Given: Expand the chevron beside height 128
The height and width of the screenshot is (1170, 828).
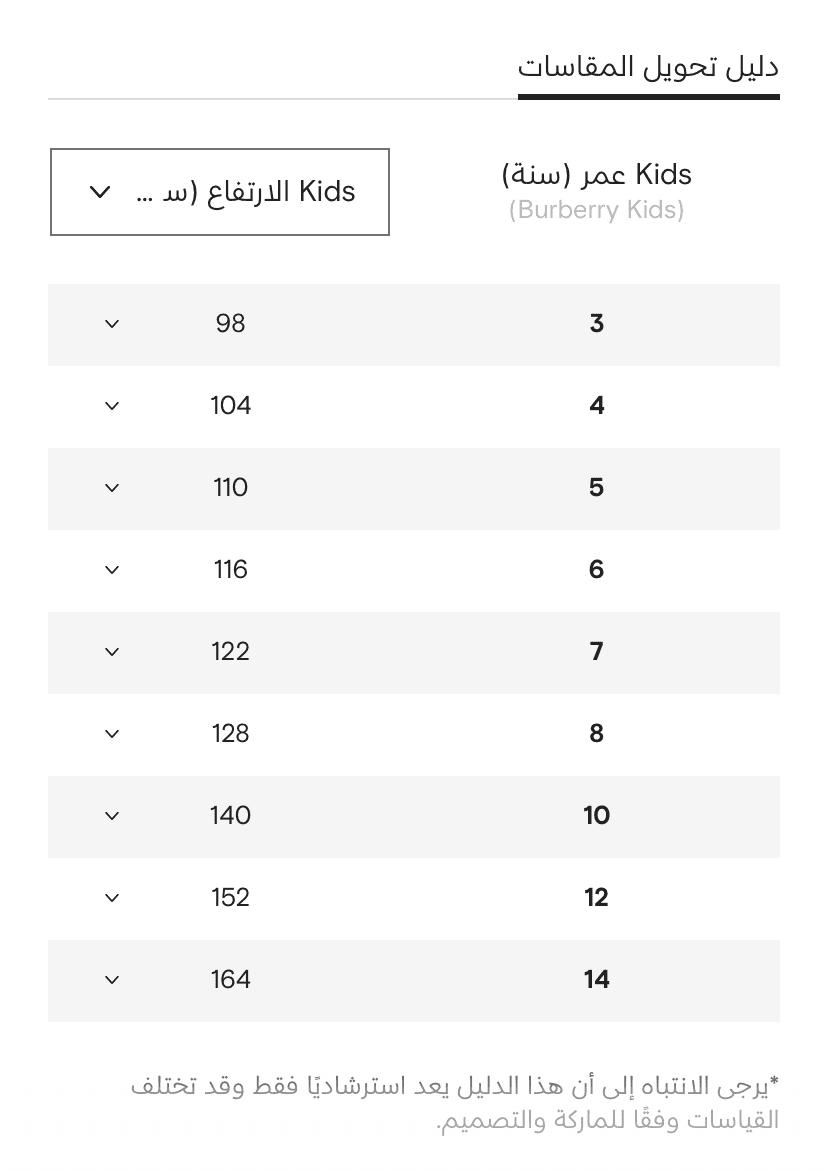Looking at the screenshot, I should (x=112, y=734).
